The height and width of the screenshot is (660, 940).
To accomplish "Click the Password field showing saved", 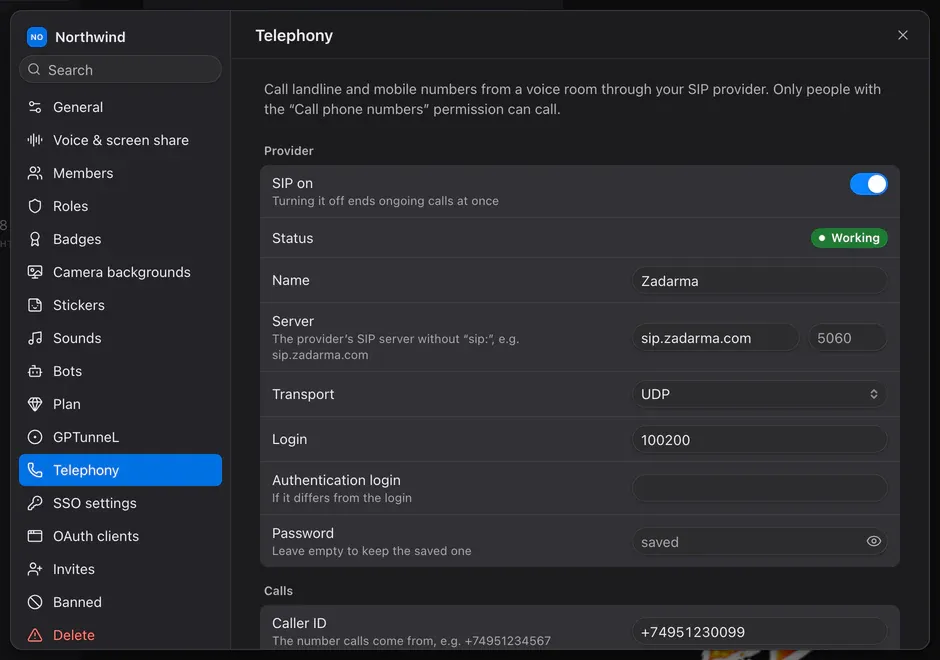I will (x=759, y=541).
